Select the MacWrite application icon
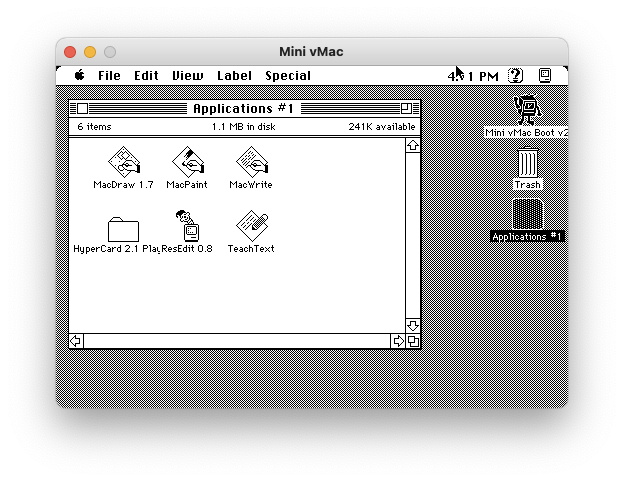Screen dimensions: 624x482 [252, 162]
